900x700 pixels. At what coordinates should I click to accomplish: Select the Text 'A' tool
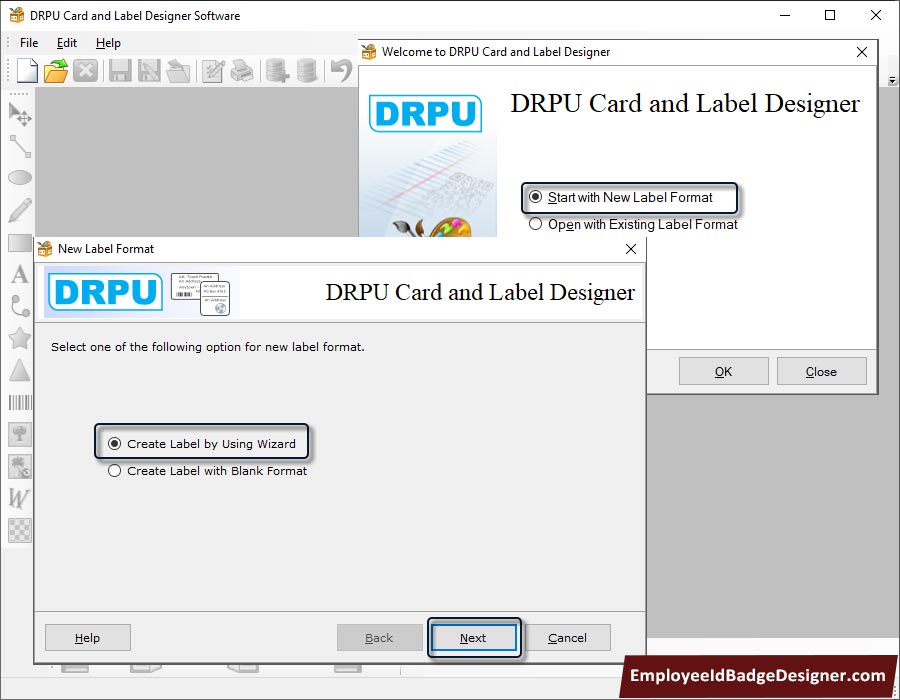pos(20,274)
